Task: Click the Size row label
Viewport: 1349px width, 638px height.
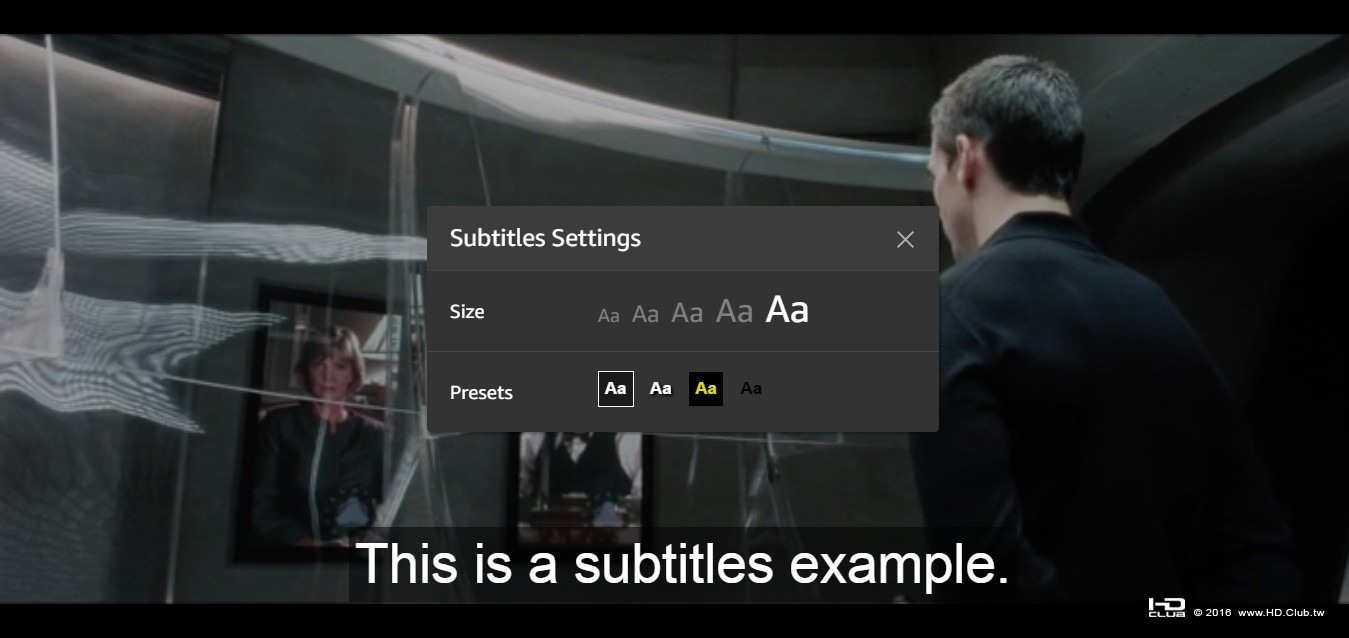Action: coord(467,311)
